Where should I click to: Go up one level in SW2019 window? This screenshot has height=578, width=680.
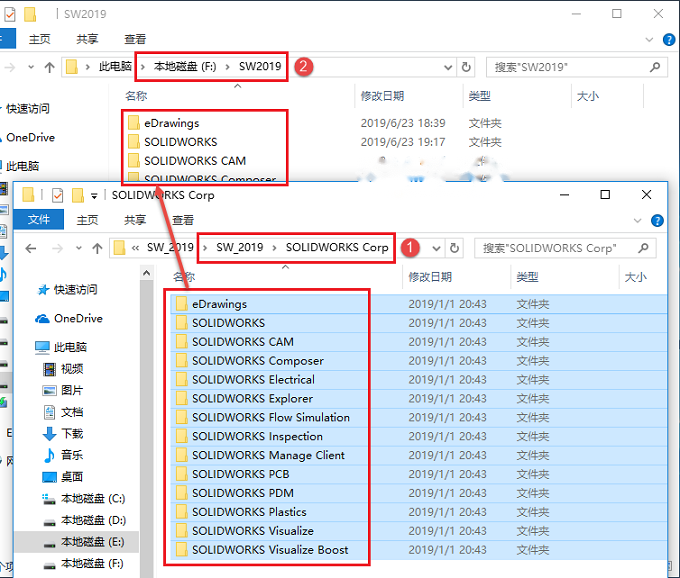(49, 67)
